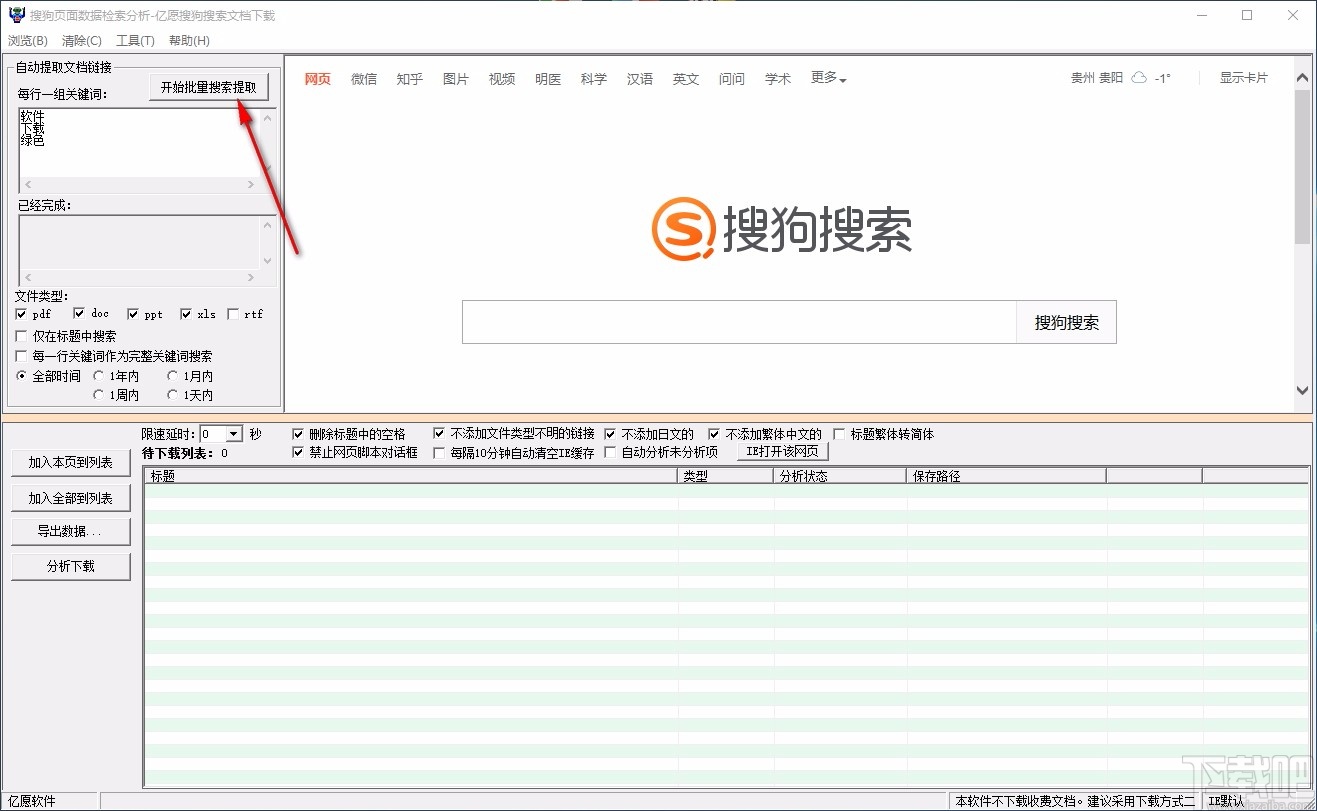Image resolution: width=1317 pixels, height=811 pixels.
Task: Select the 1天内 time filter
Action: coord(173,395)
